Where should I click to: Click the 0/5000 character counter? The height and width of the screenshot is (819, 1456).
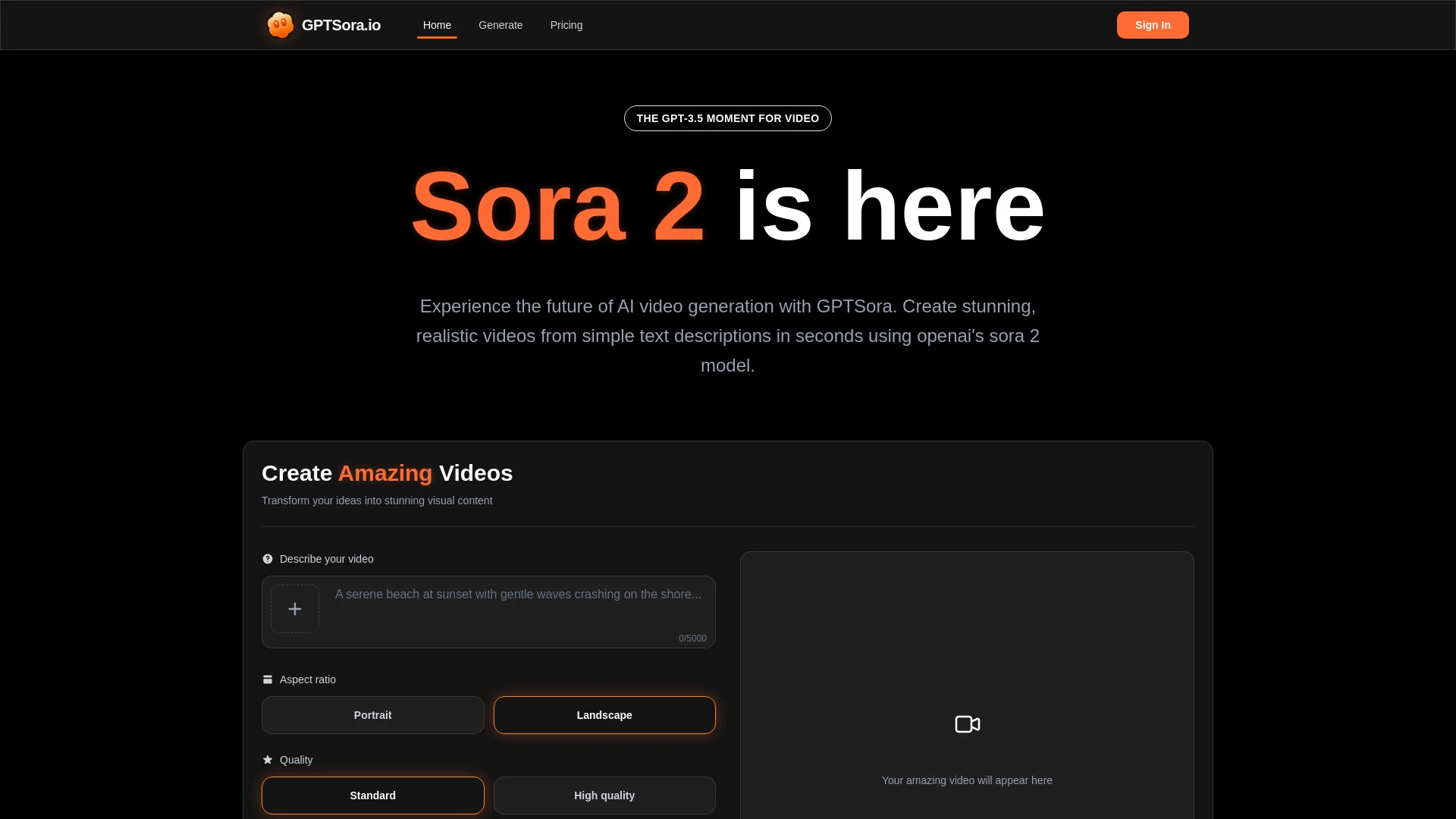click(x=692, y=638)
